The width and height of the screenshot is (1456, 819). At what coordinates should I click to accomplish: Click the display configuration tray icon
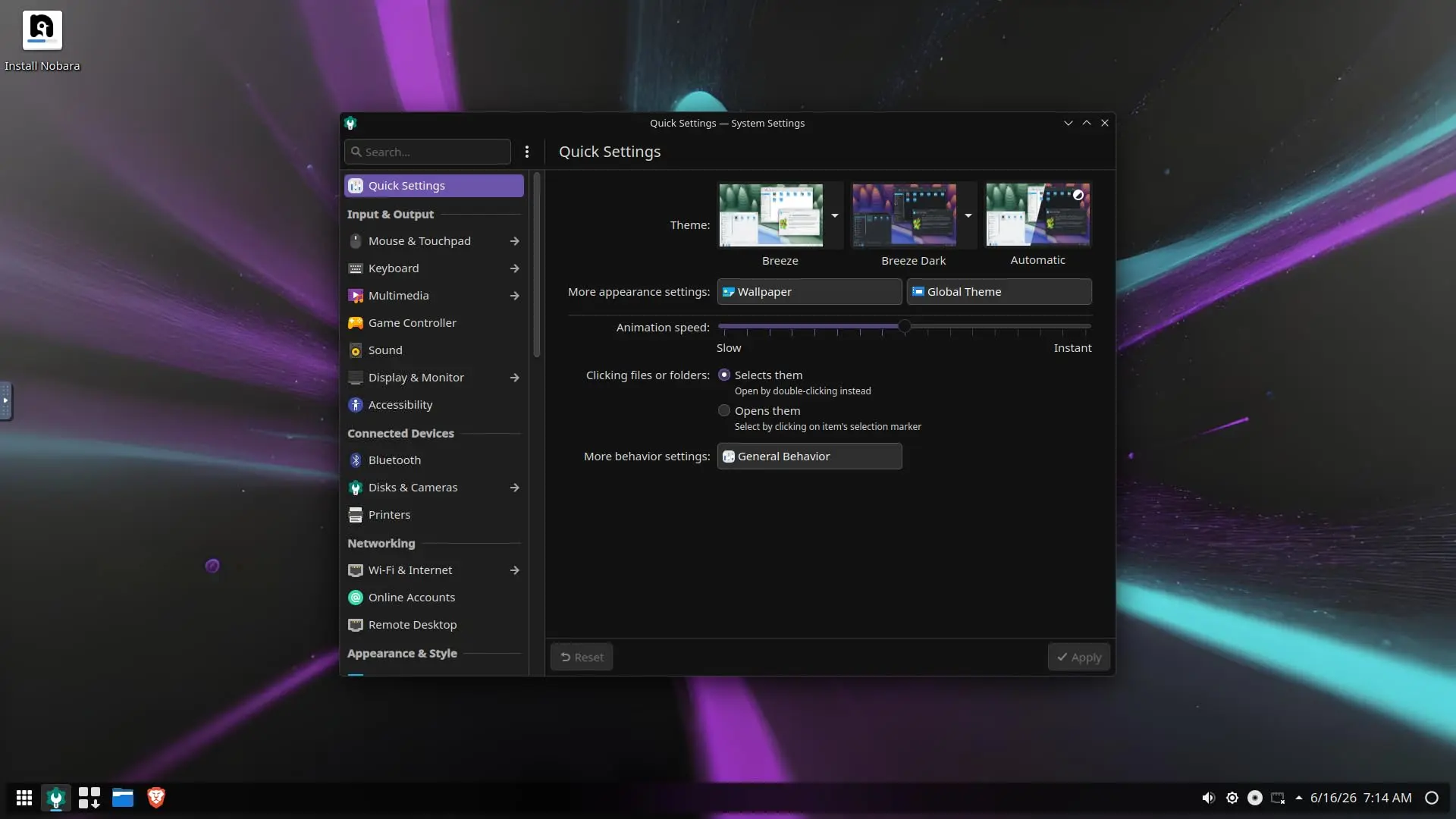click(x=1278, y=798)
